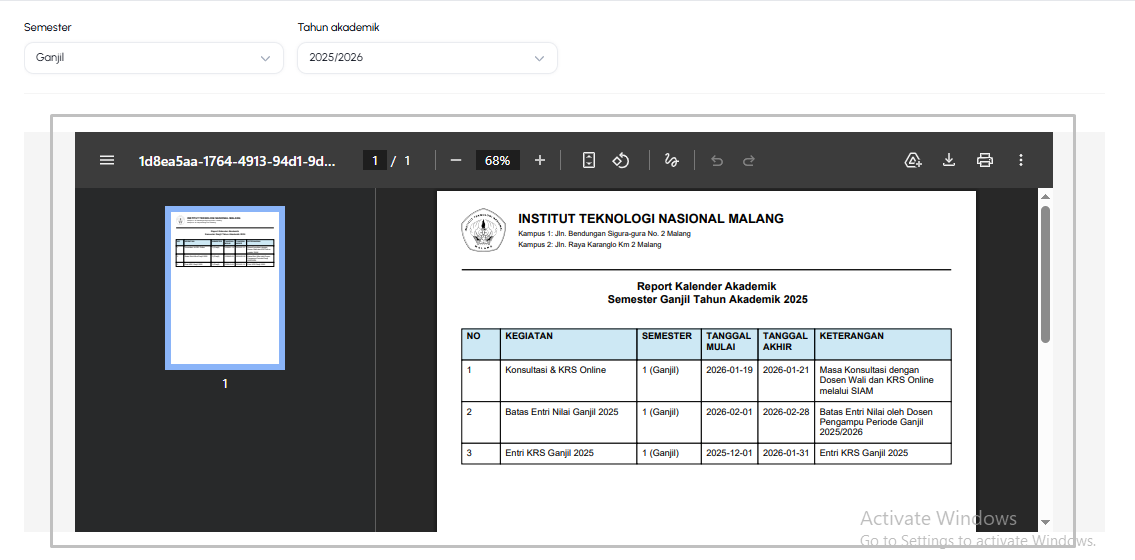The image size is (1135, 560).
Task: Click the 'Batas Entri Nilai Ganjil 2025' cell
Action: (568, 423)
